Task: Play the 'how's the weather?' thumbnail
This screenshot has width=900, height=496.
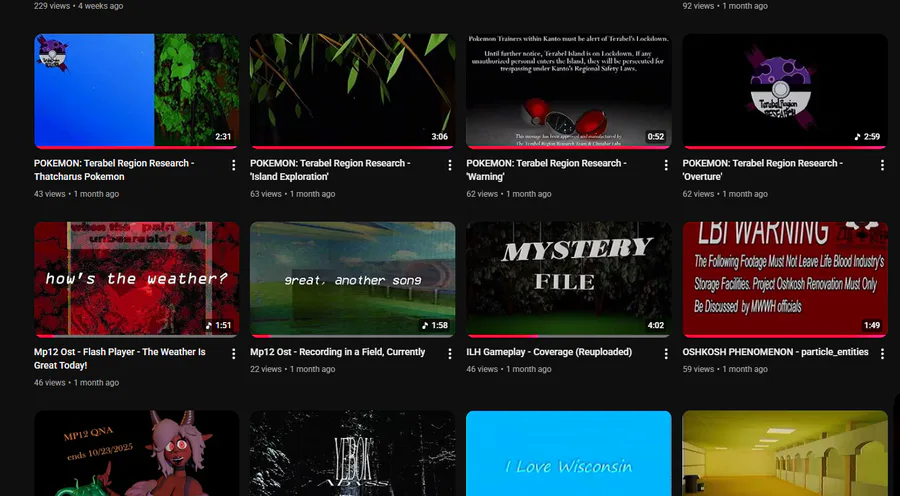Action: [137, 280]
